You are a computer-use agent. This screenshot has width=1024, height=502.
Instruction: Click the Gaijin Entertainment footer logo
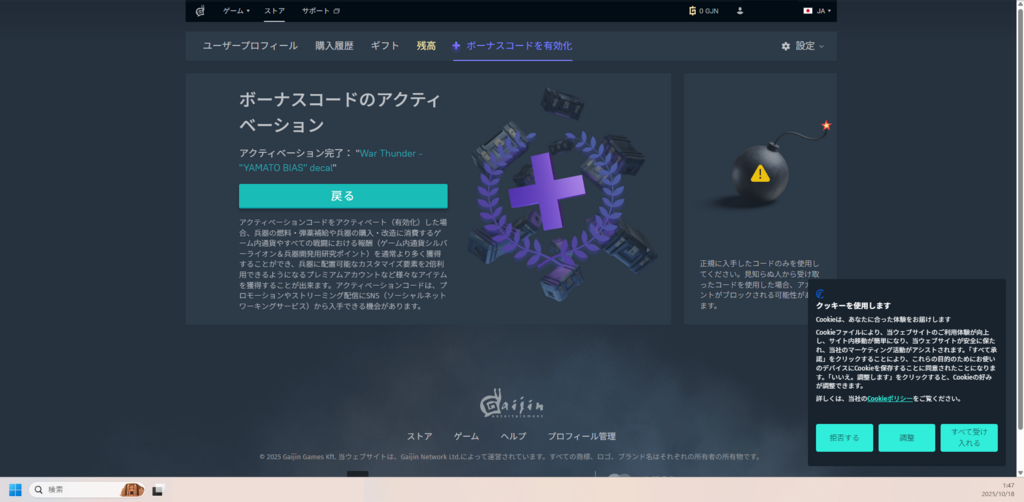(x=512, y=405)
